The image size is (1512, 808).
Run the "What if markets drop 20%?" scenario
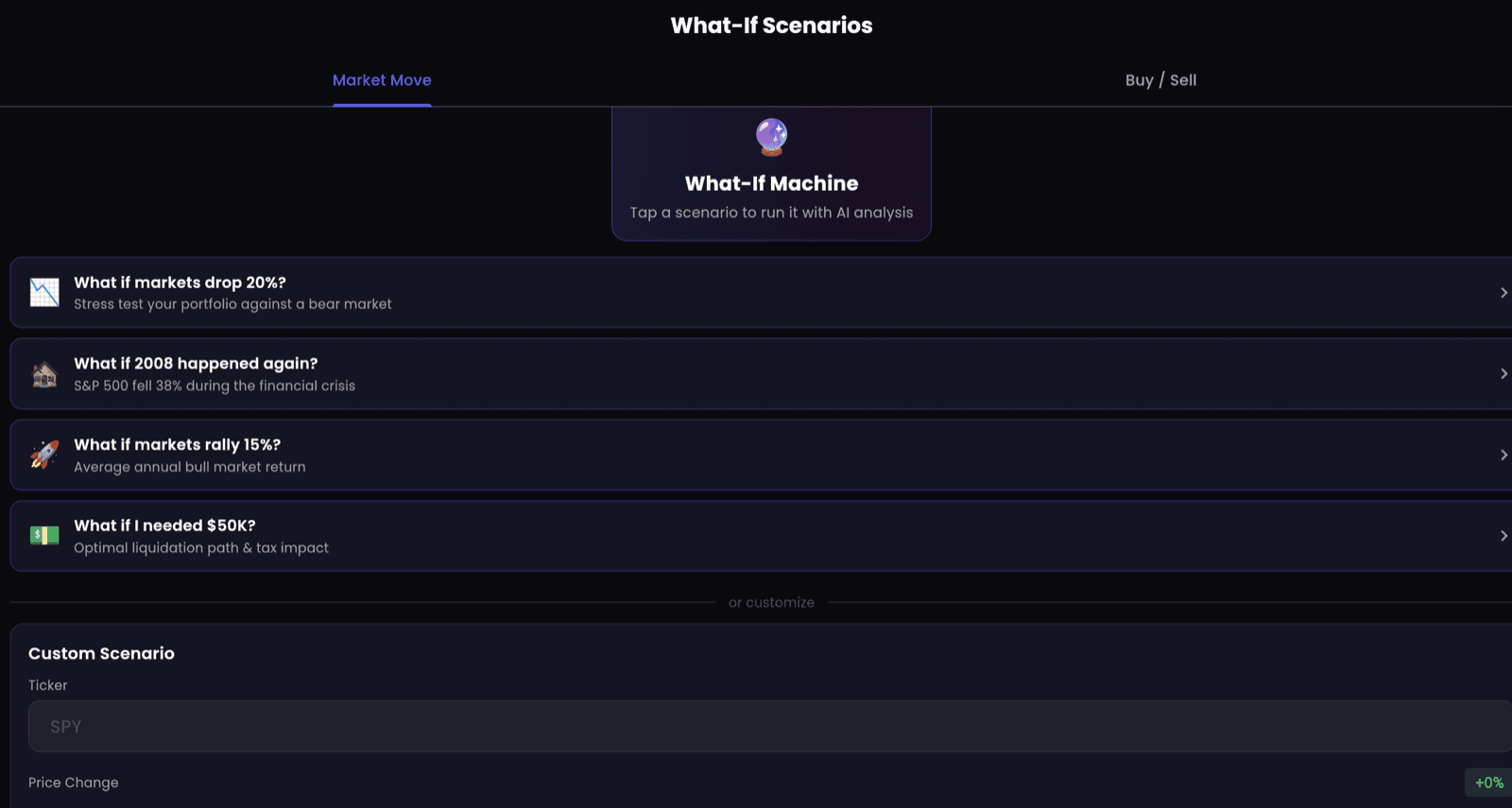[180, 283]
